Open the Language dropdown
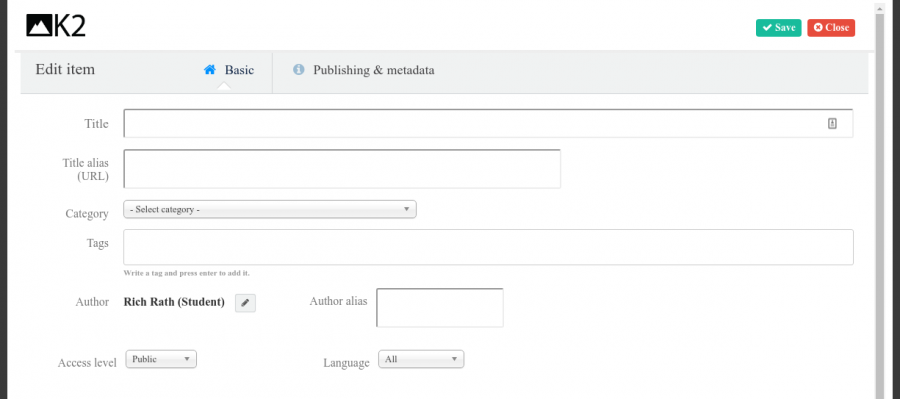Screen dimensions: 900x399 click(421, 359)
